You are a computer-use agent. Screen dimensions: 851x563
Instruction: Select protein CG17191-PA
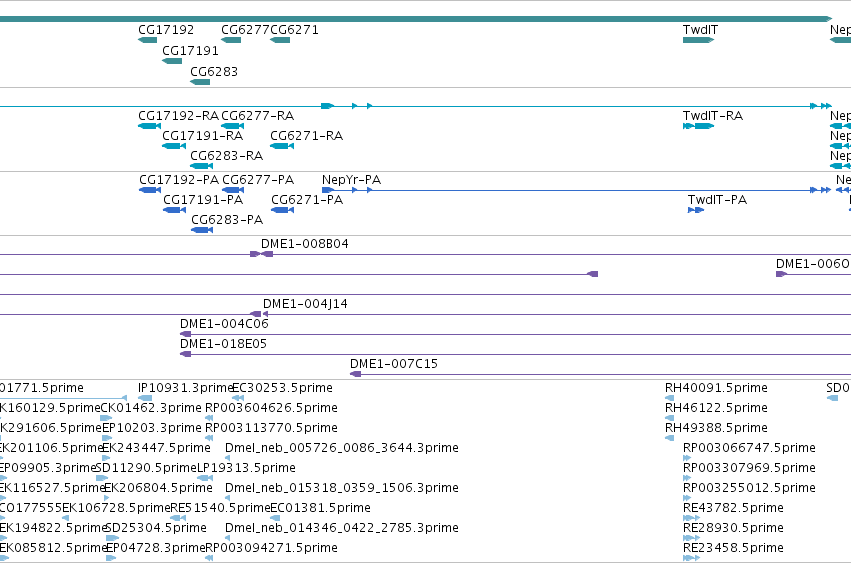click(x=203, y=200)
